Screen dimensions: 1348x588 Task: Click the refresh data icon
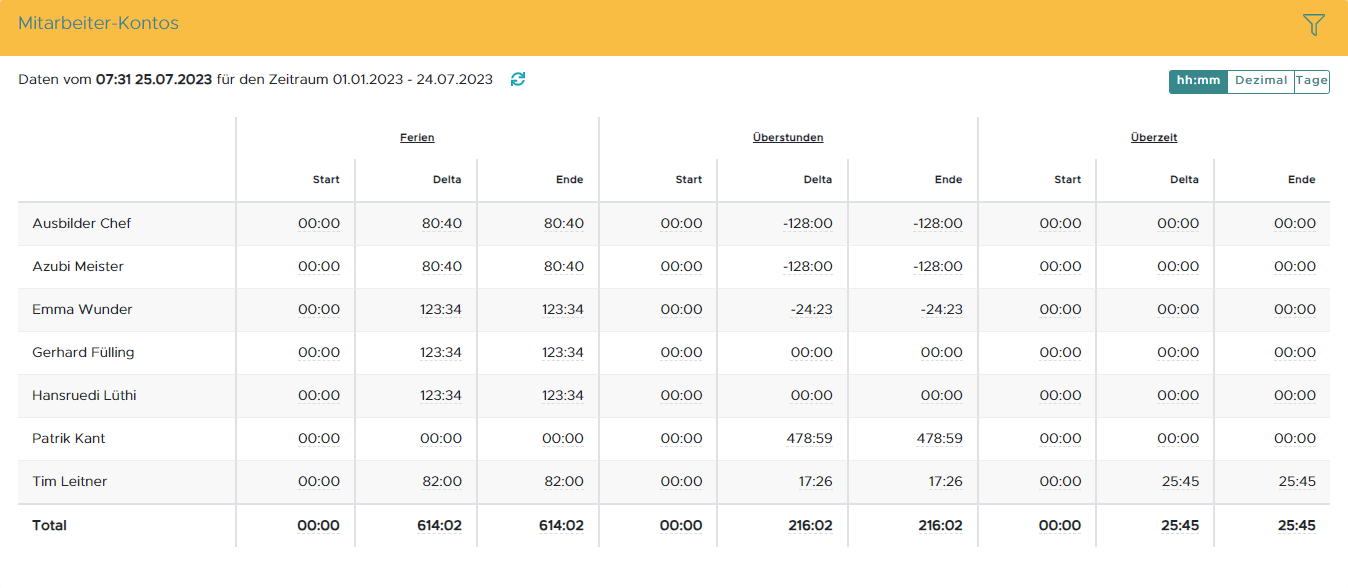pos(517,79)
